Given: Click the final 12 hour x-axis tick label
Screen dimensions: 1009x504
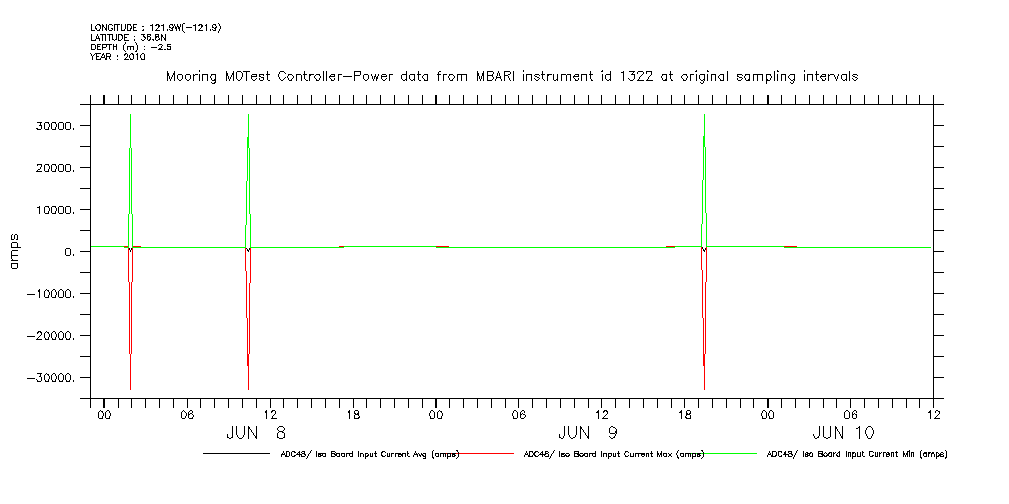Looking at the screenshot, I should (932, 414).
